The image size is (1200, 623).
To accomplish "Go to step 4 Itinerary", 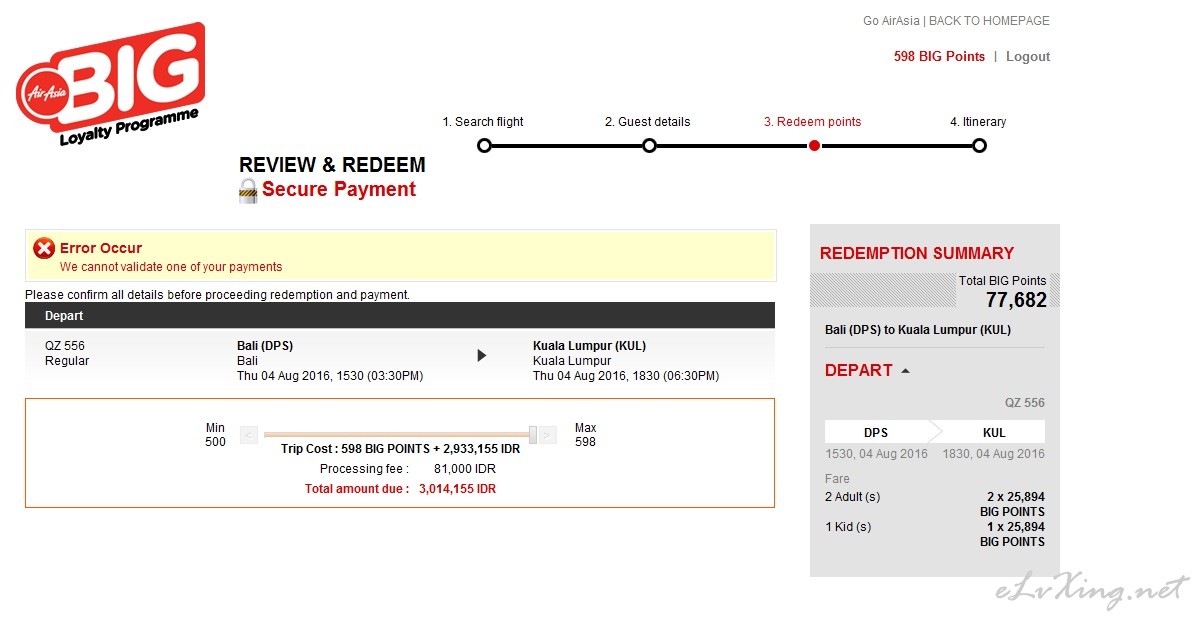I will coord(978,122).
